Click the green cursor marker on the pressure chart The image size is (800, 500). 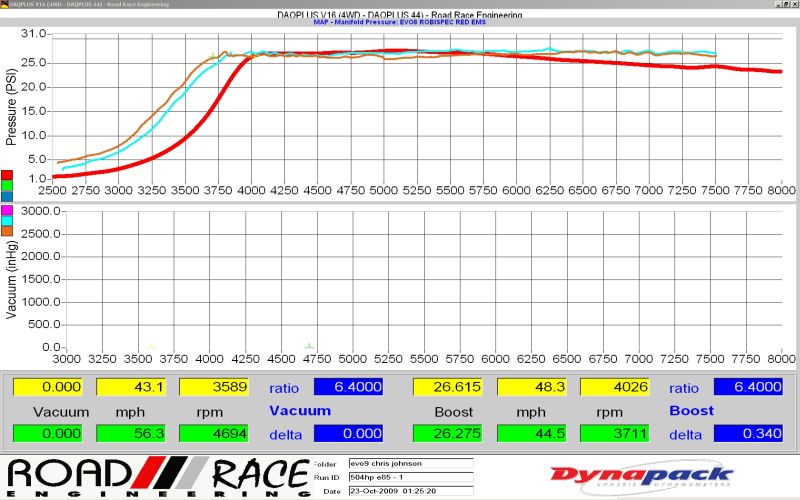[x=213, y=55]
